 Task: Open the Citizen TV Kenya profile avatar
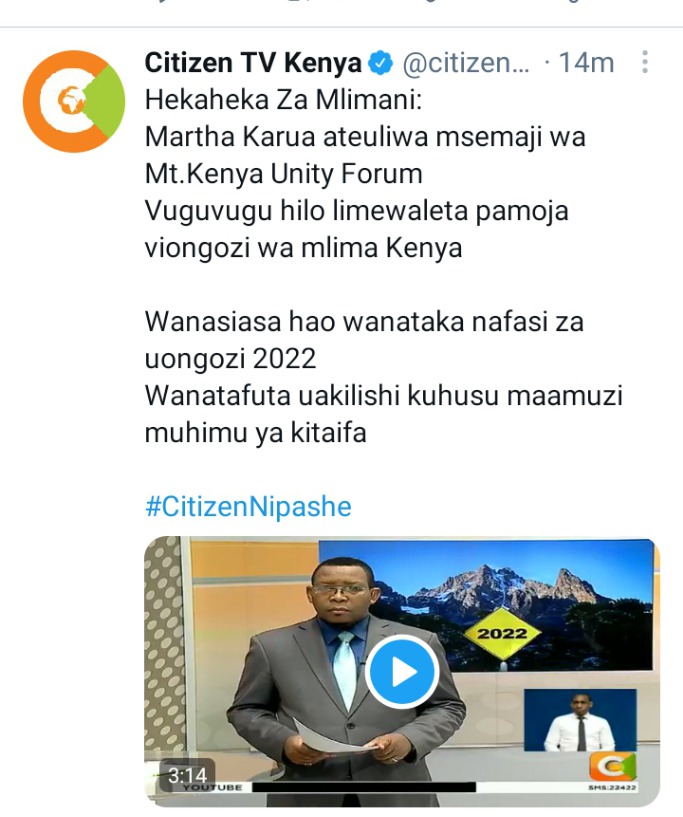74,101
